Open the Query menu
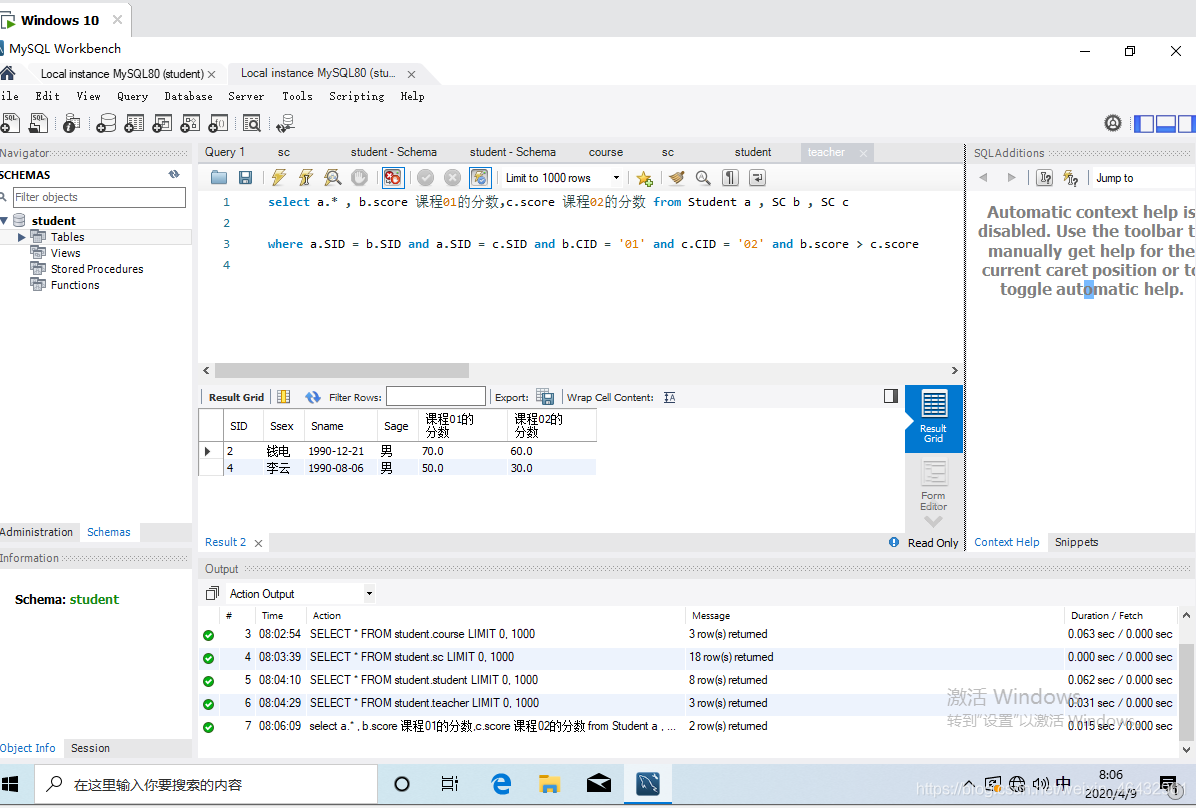The image size is (1196, 808). (x=133, y=96)
